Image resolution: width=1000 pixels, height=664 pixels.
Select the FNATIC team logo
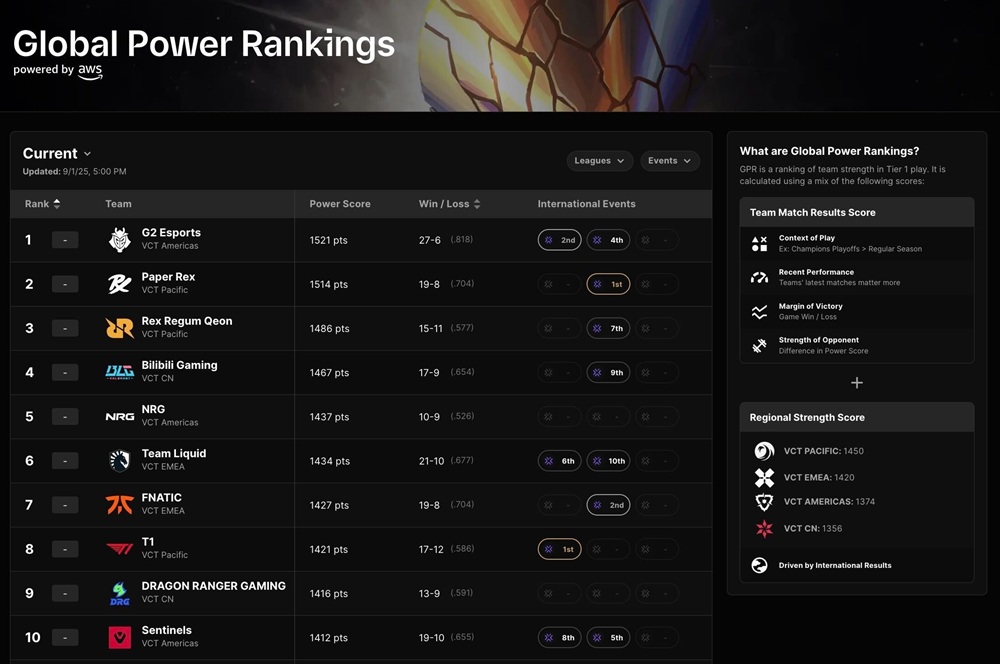click(x=119, y=504)
